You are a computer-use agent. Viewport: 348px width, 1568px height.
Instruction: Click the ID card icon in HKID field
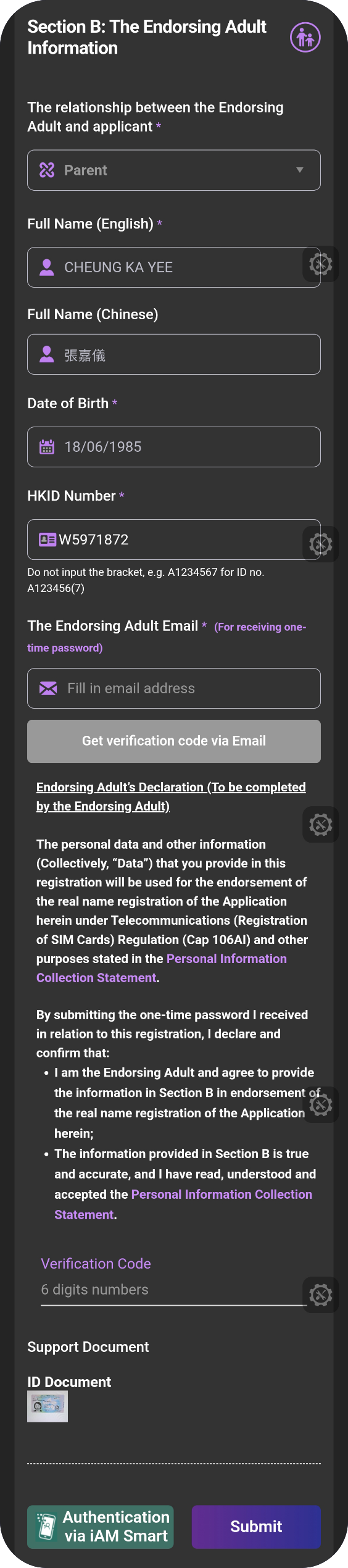pos(48,540)
